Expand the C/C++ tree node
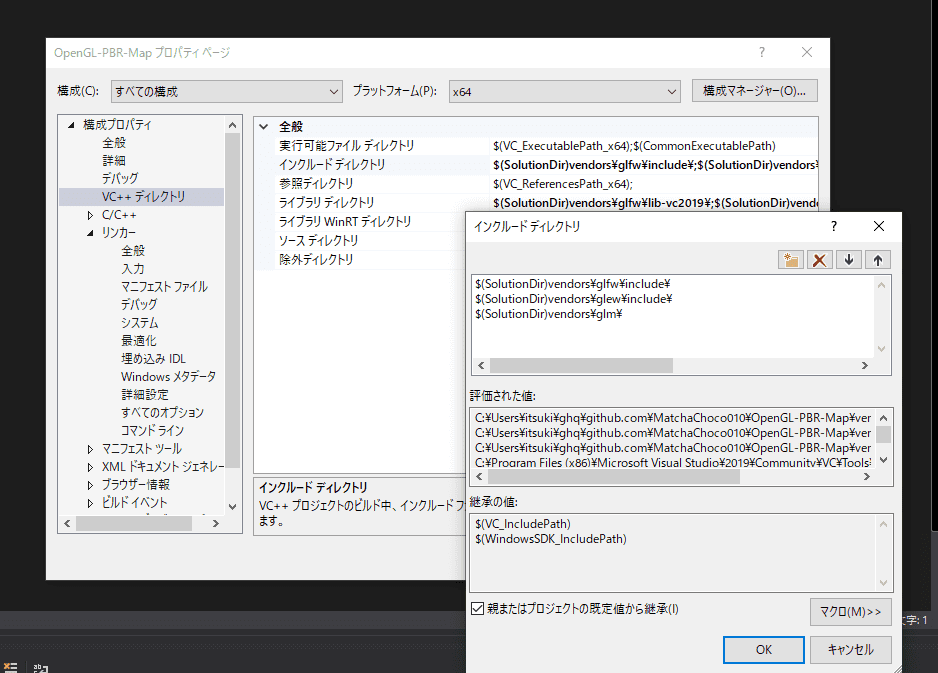The image size is (938, 673). point(89,213)
